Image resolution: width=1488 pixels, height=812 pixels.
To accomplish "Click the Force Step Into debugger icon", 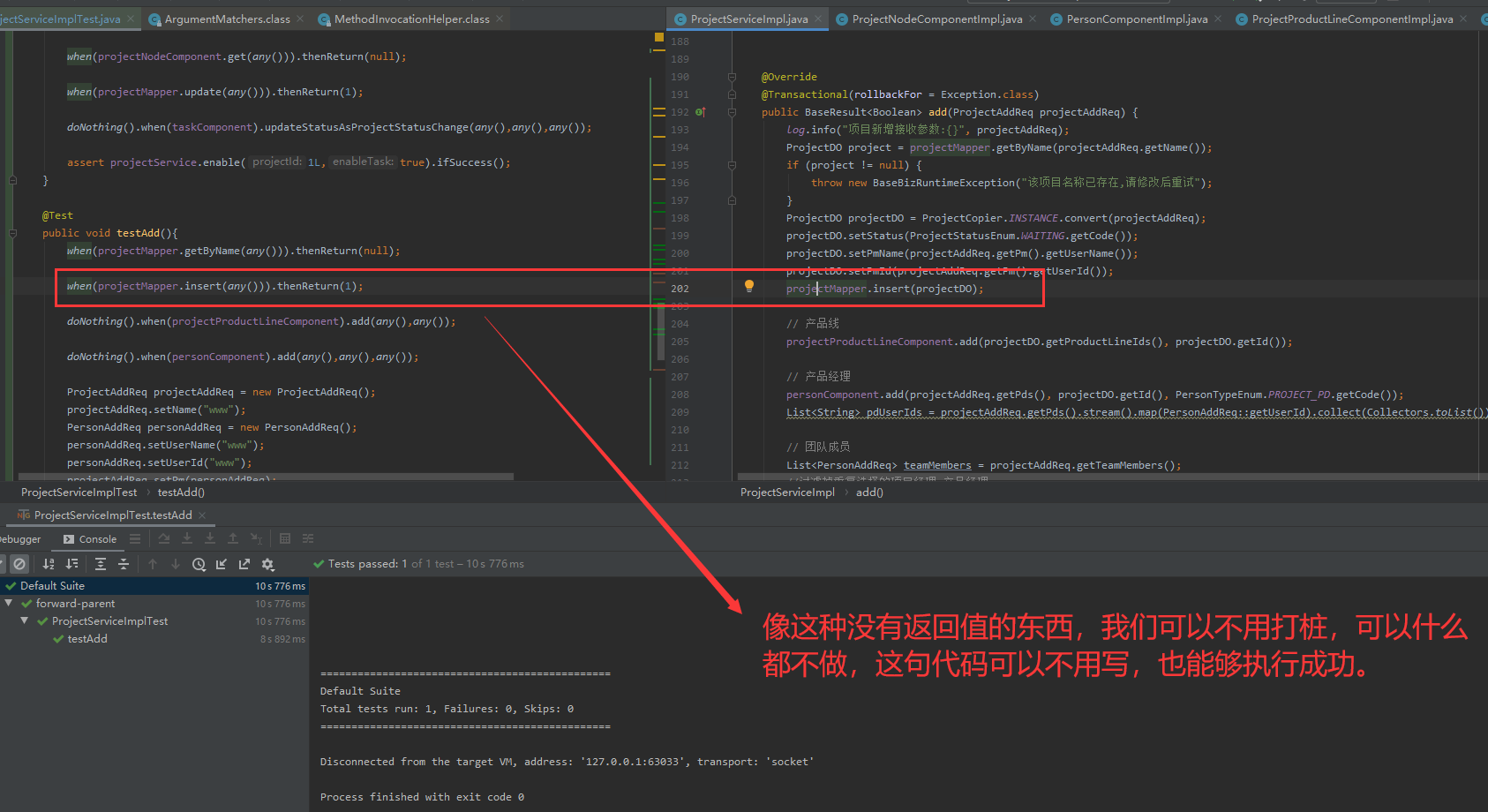I will tap(210, 538).
